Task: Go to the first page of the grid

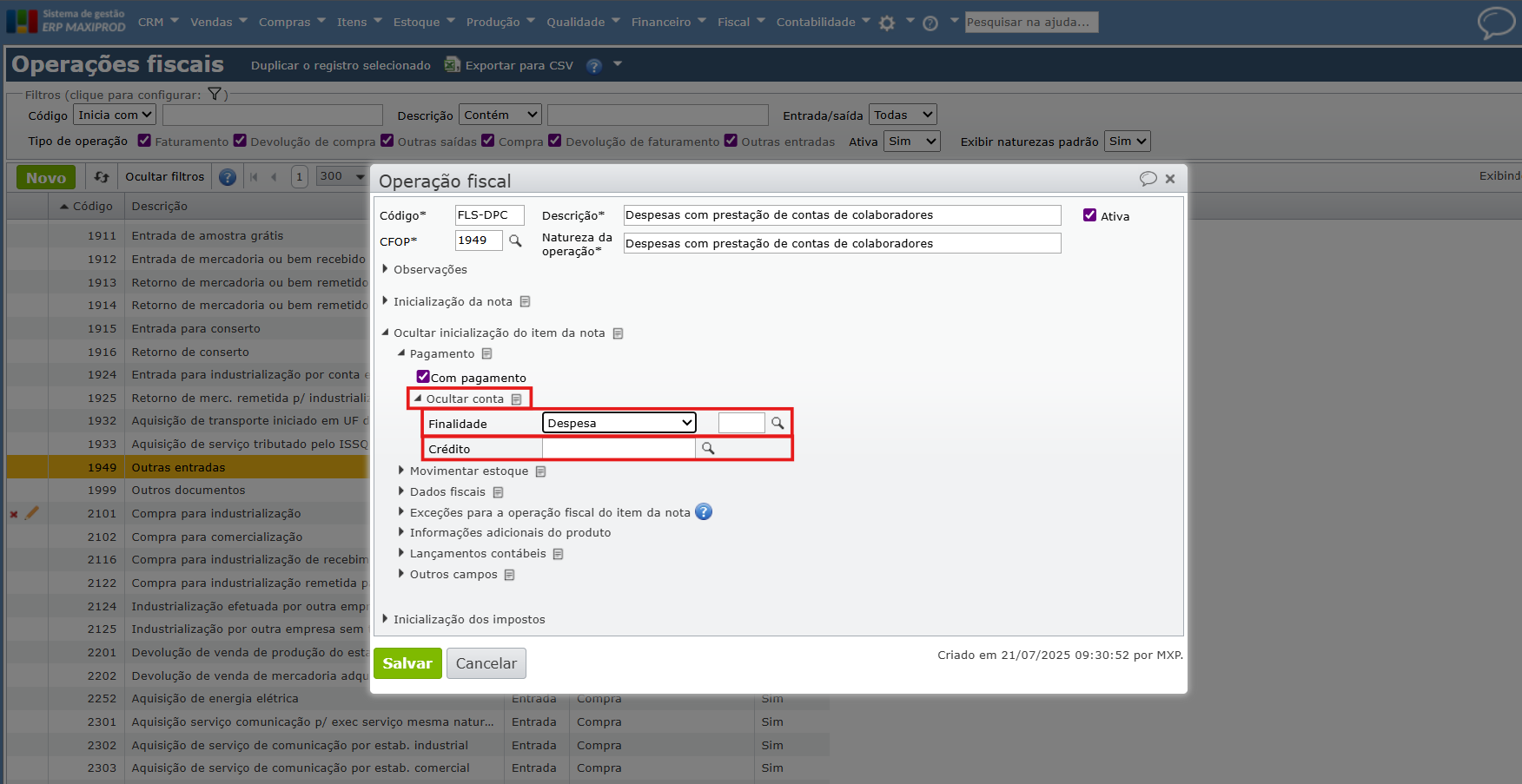Action: [254, 177]
